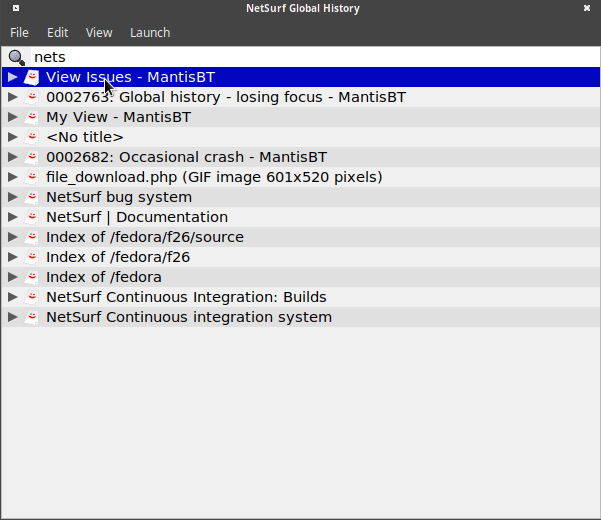The image size is (601, 520).
Task: Open the File menu
Action: point(19,32)
